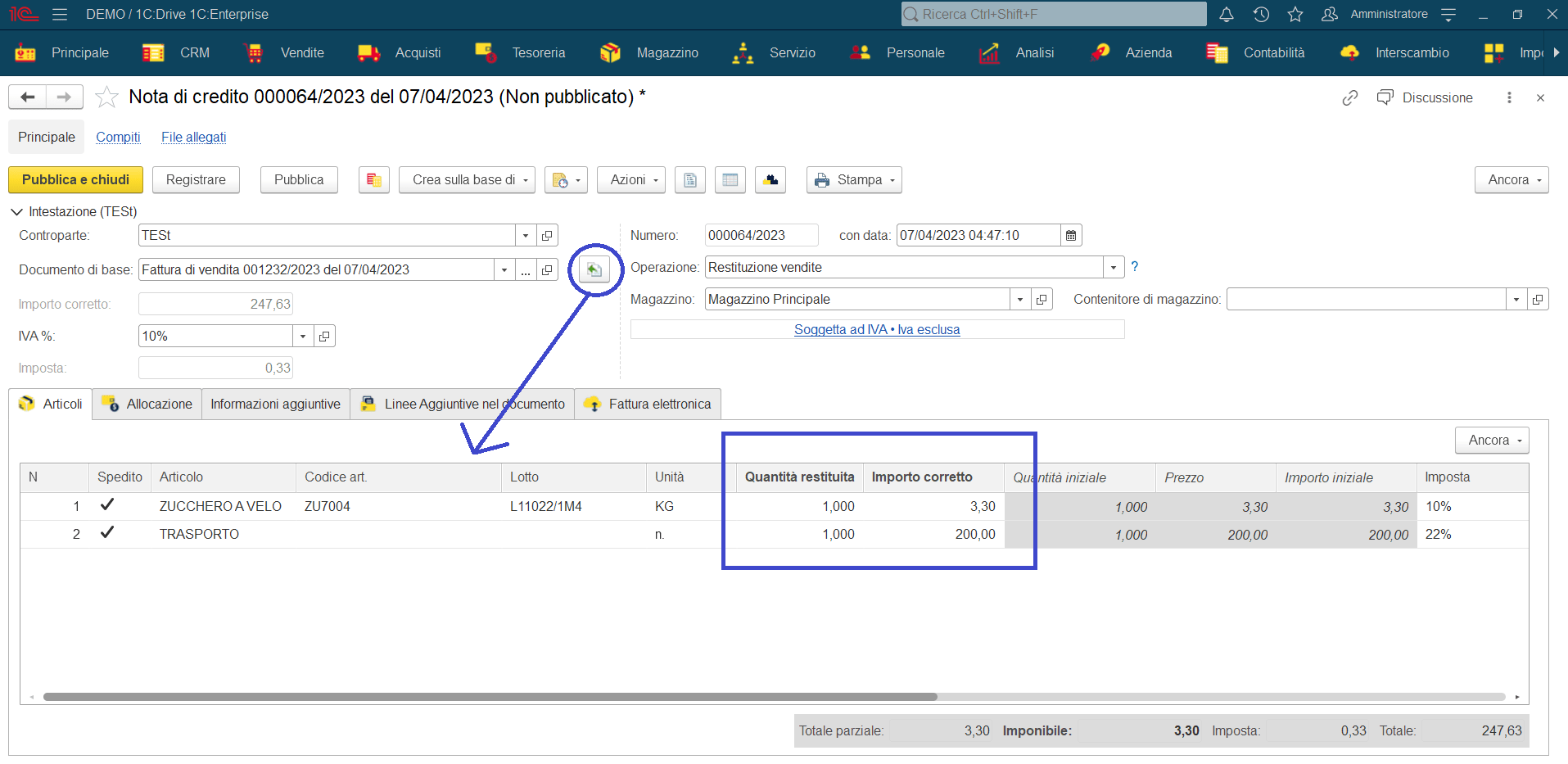Click the fill from base document icon
This screenshot has width=1568, height=764.
click(594, 269)
